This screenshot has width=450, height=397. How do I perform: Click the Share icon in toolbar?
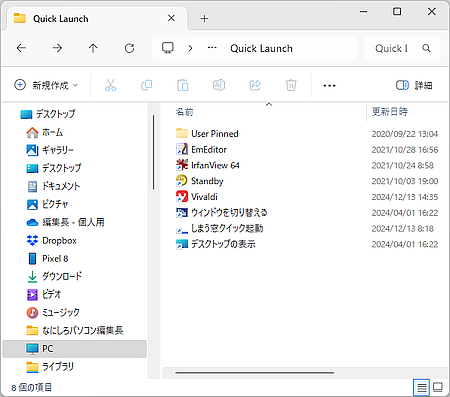pos(255,85)
